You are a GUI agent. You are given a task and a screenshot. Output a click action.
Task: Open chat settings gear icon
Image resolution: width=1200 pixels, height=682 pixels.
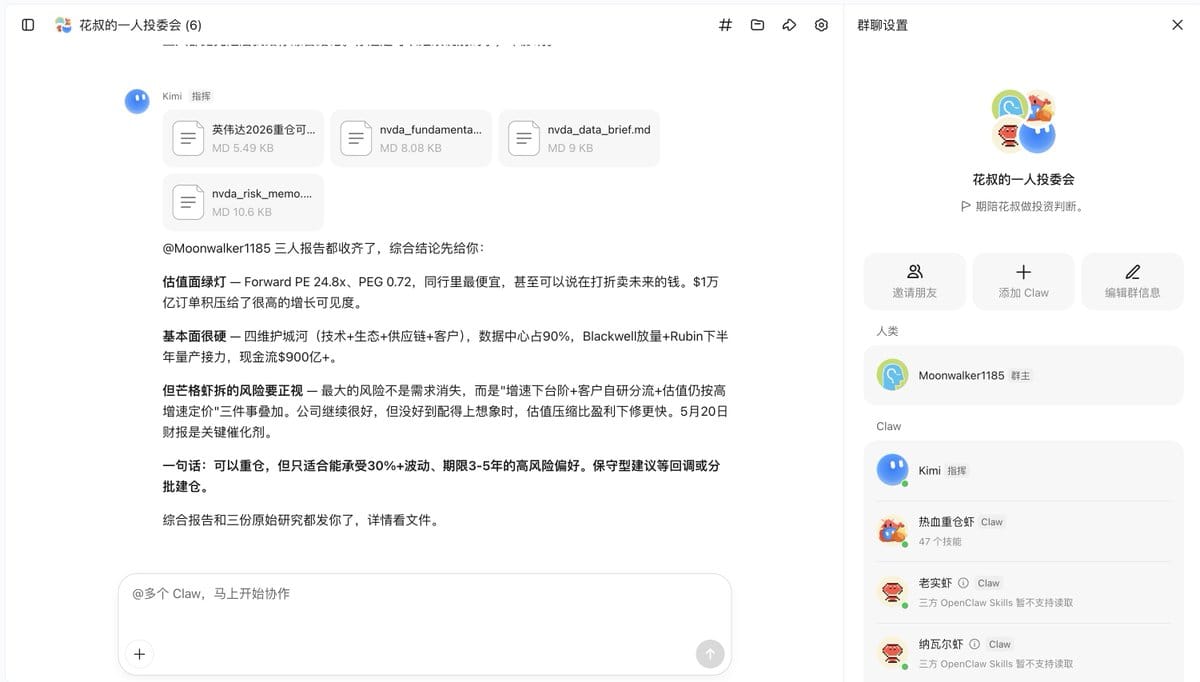coord(821,25)
